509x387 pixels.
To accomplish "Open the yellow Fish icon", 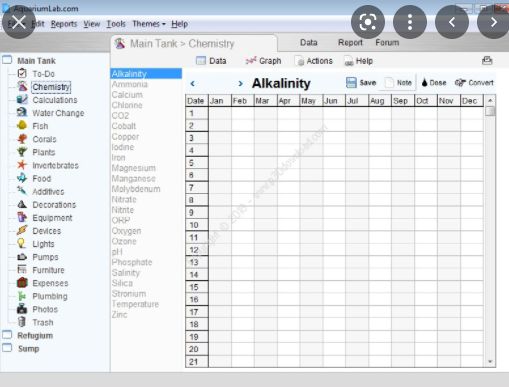I will [22, 126].
